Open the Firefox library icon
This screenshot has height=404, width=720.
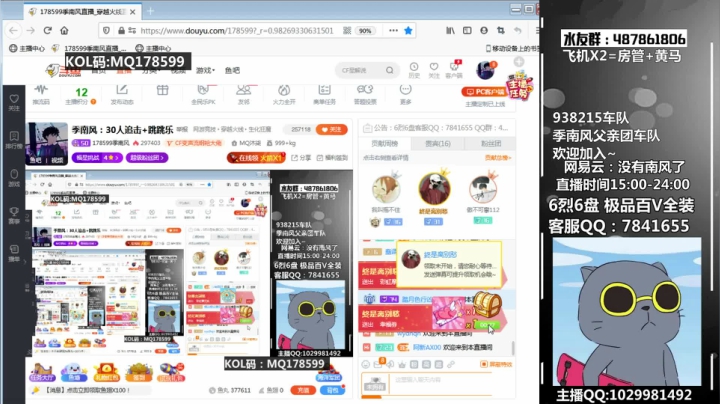pos(450,30)
